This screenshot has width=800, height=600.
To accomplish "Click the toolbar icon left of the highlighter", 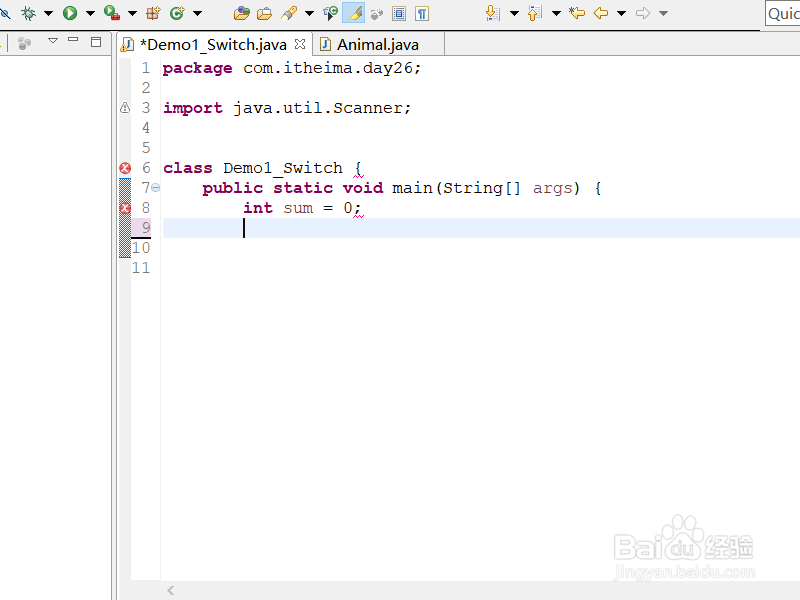I will click(330, 13).
